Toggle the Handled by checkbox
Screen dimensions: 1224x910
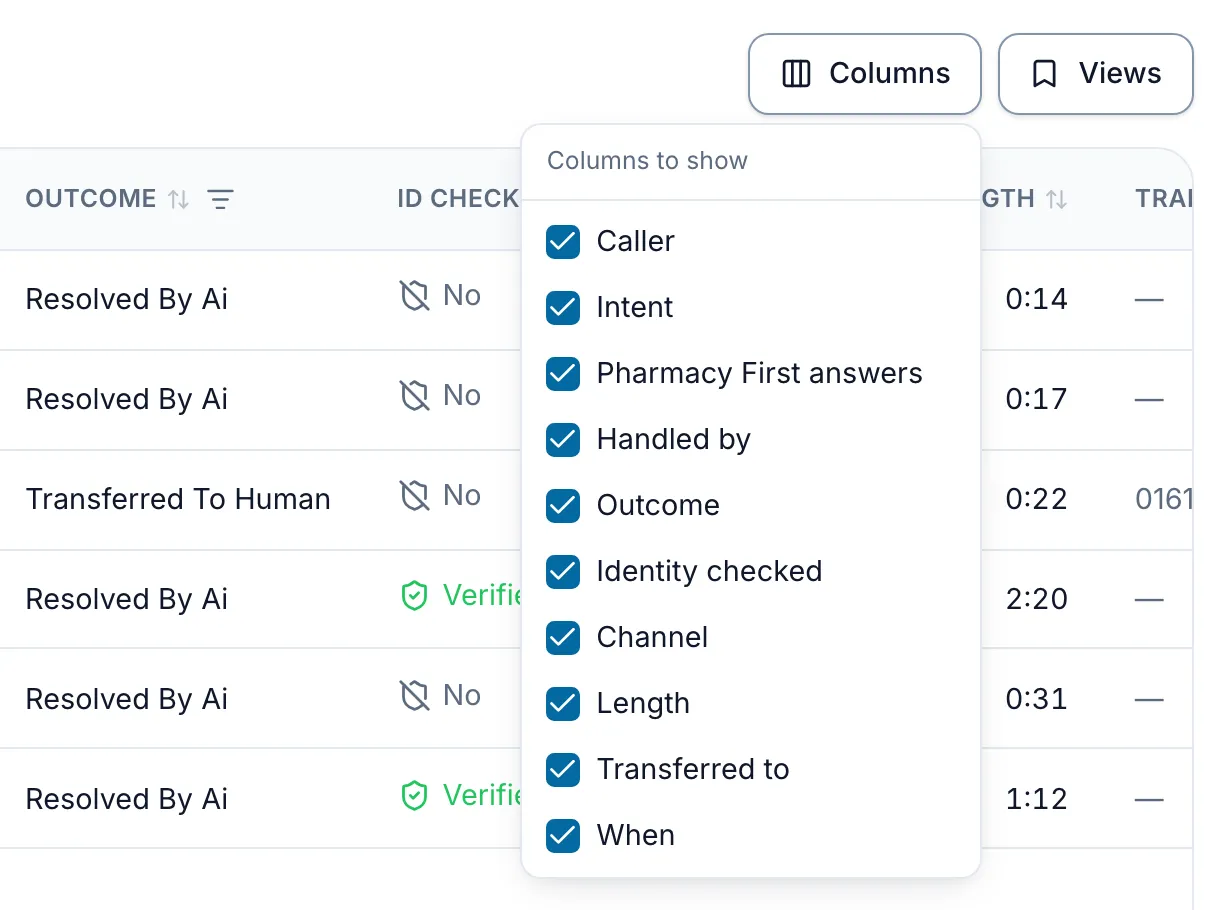tap(563, 439)
